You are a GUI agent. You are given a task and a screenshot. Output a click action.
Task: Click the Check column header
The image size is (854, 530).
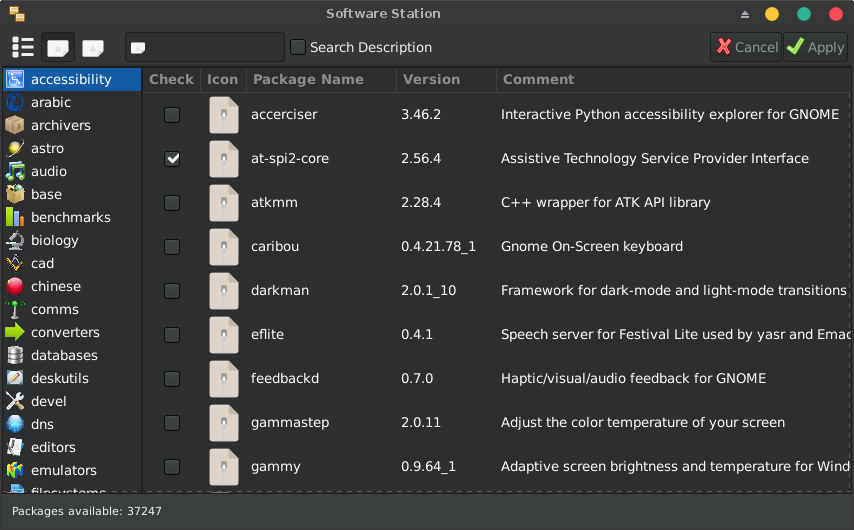pos(171,80)
